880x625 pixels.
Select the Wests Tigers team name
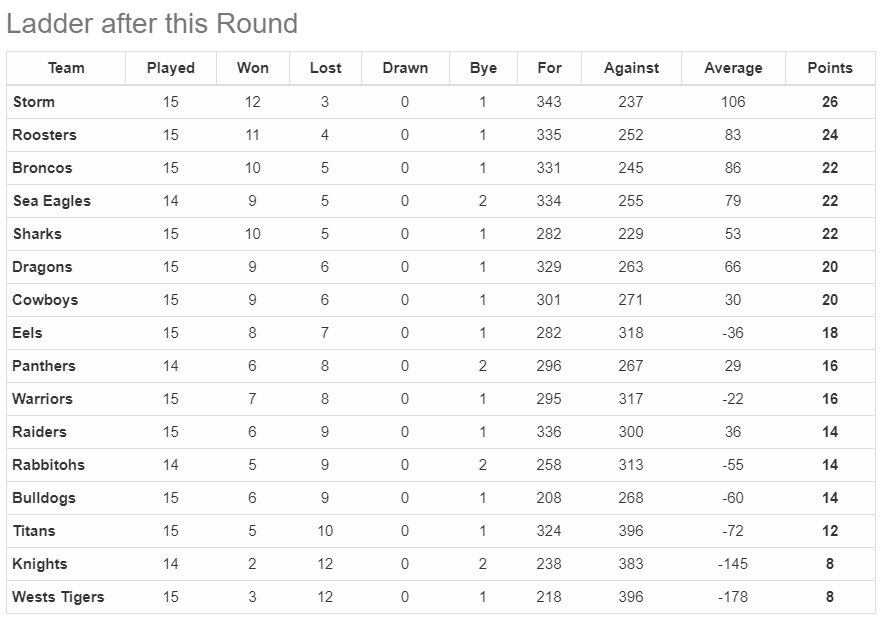(x=58, y=597)
